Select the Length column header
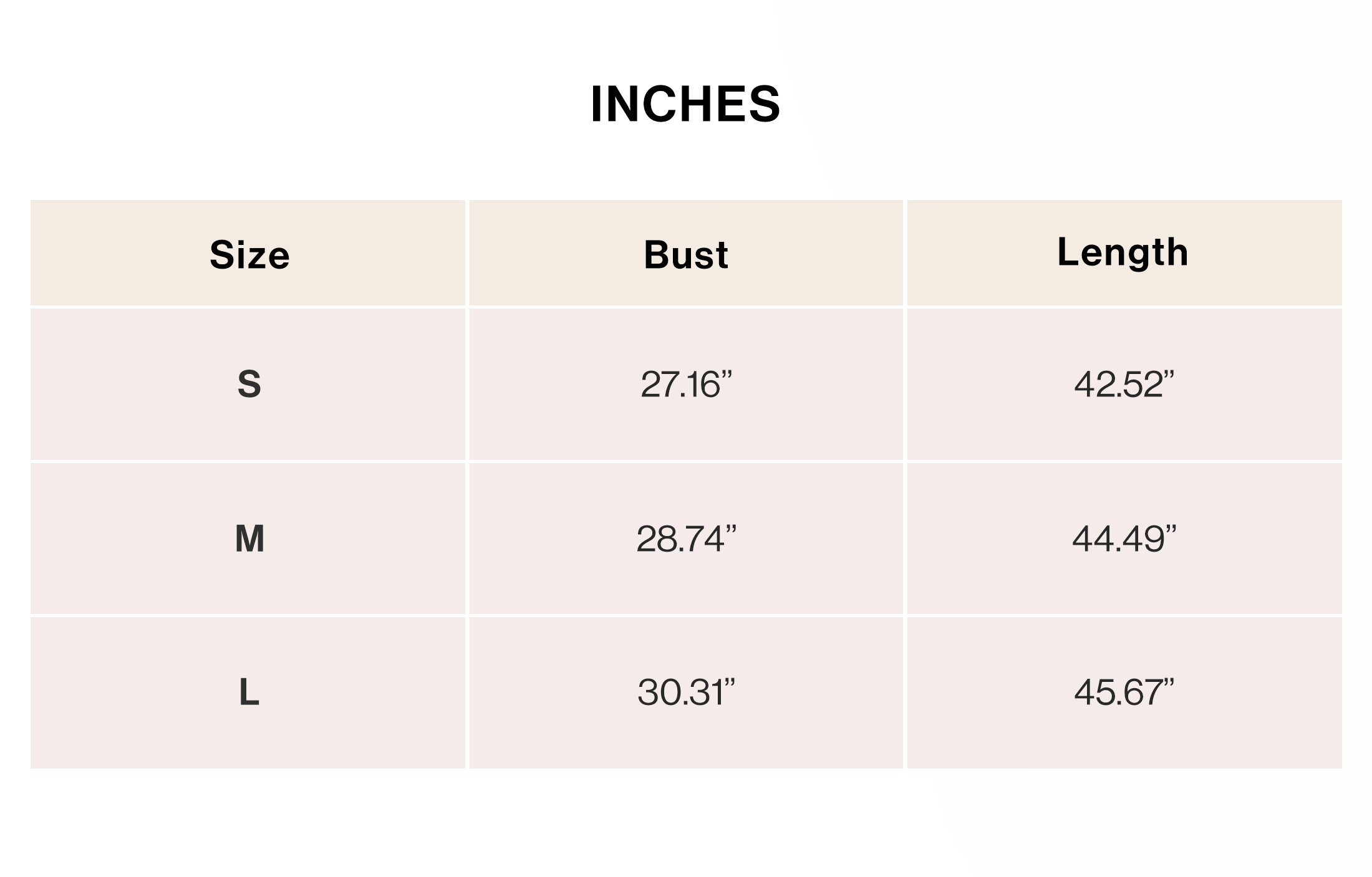 coord(1123,253)
